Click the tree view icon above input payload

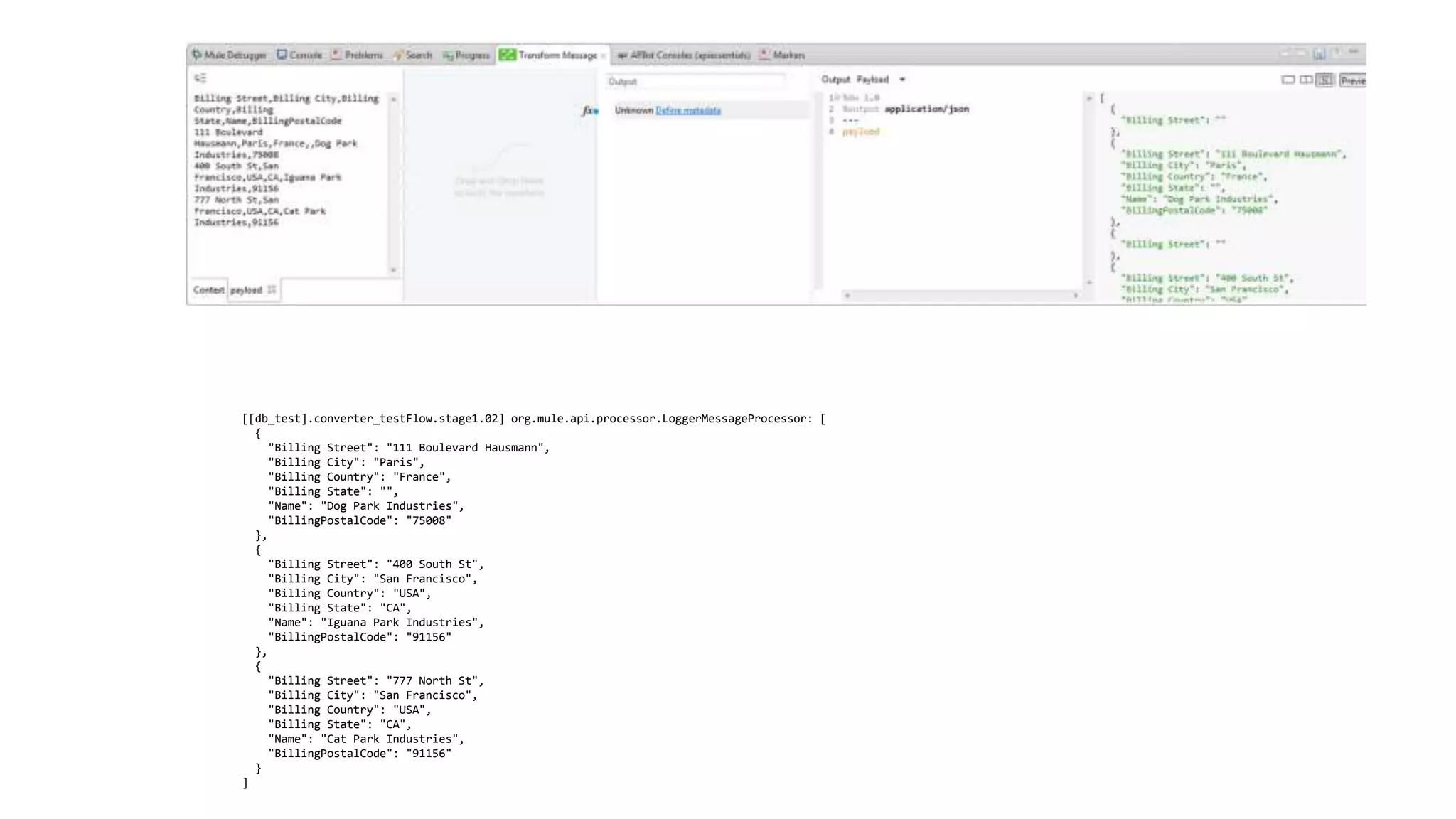200,78
